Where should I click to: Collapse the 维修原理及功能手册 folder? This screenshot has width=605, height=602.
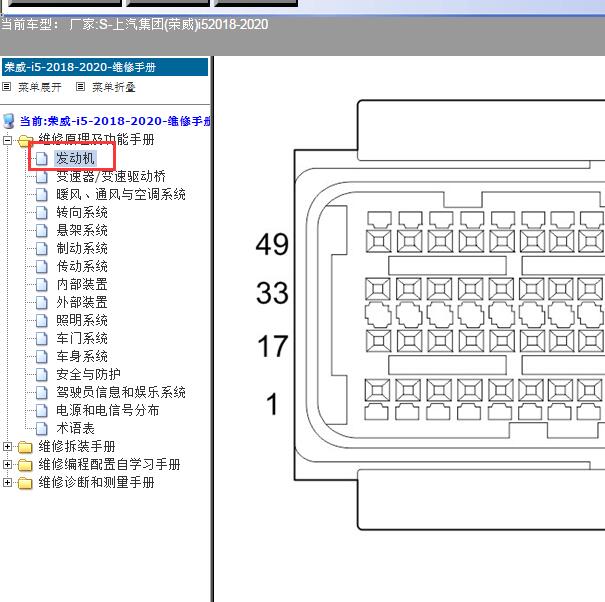[x=7, y=140]
